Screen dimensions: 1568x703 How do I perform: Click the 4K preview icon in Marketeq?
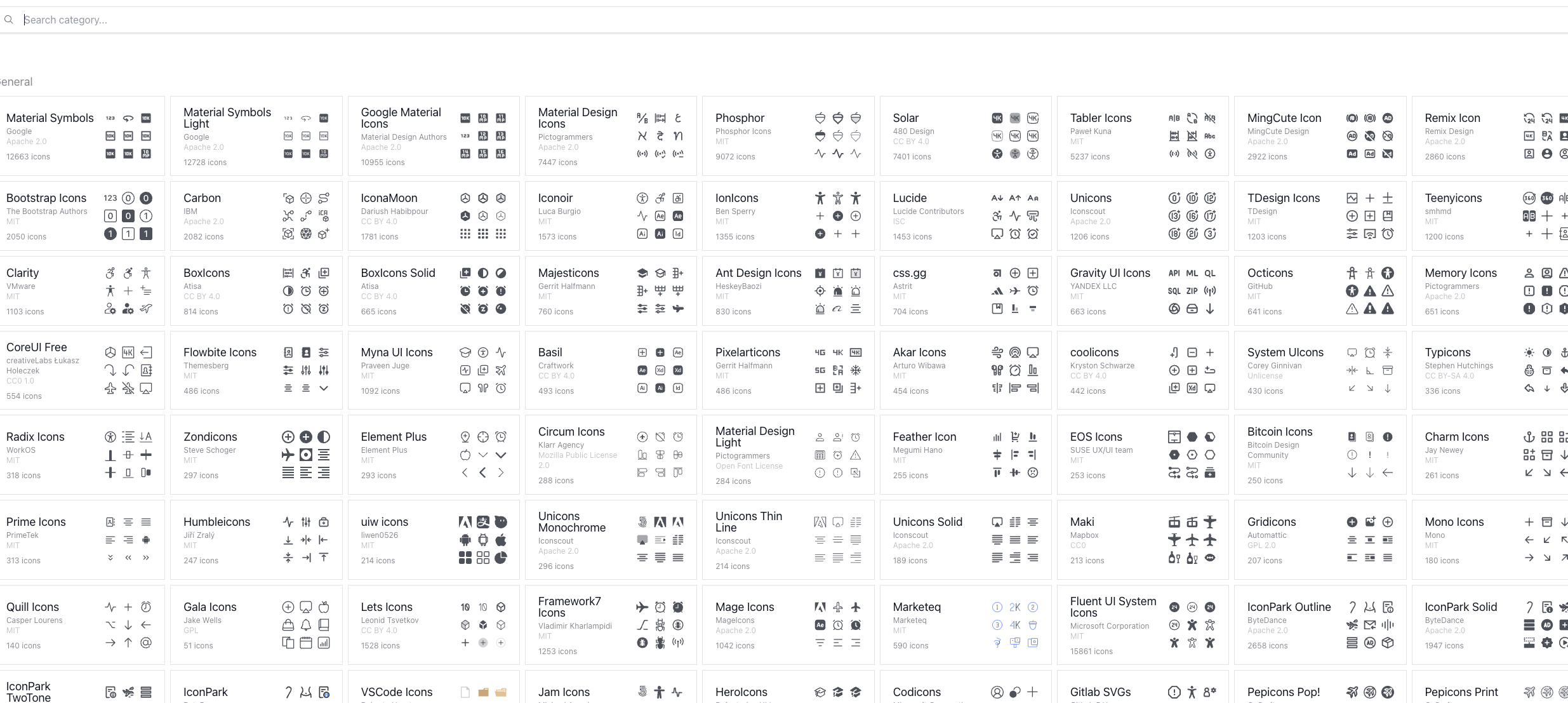click(1015, 625)
